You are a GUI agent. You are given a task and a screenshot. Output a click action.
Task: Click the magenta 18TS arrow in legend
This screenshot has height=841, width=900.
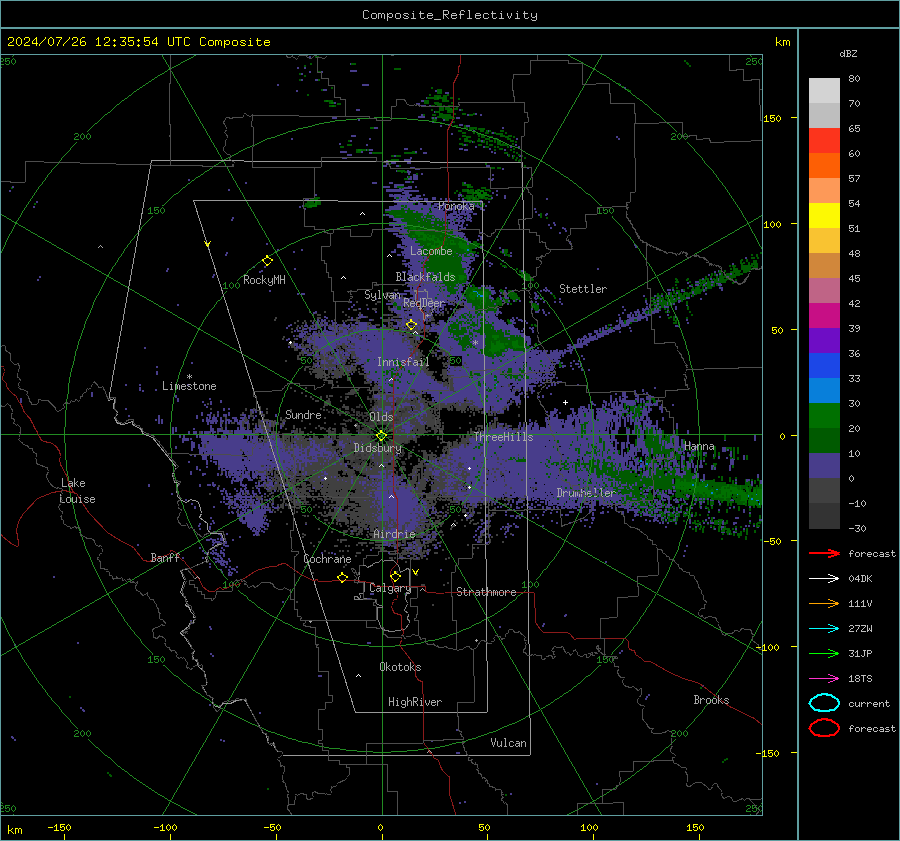[824, 679]
